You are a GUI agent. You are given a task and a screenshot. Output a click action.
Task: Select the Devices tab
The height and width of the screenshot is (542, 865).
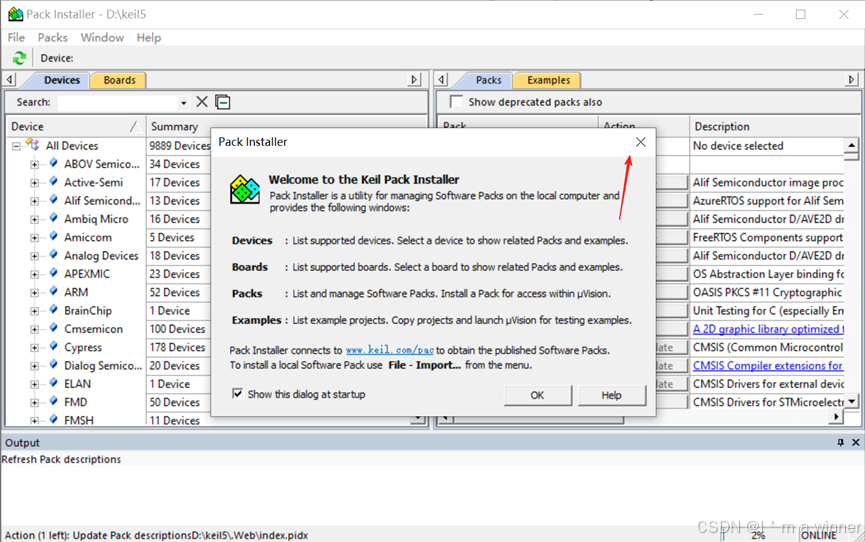pyautogui.click(x=61, y=80)
